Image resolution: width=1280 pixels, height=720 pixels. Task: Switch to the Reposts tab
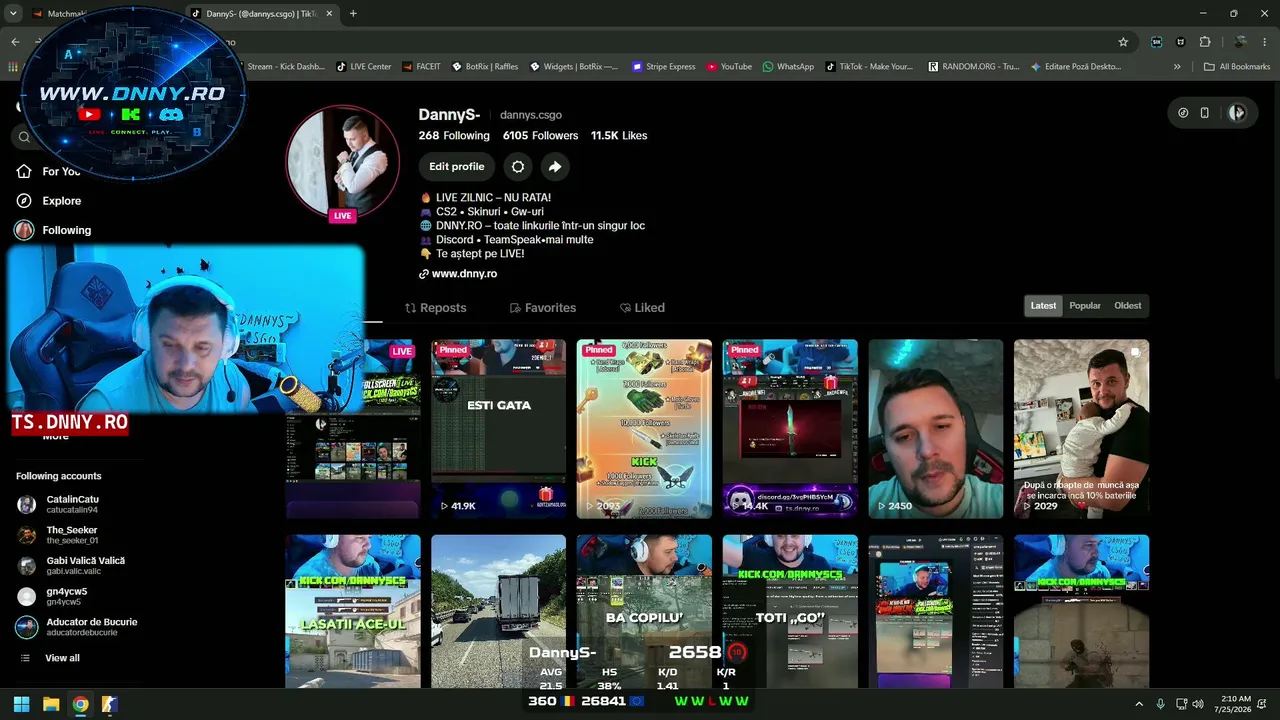(x=435, y=308)
